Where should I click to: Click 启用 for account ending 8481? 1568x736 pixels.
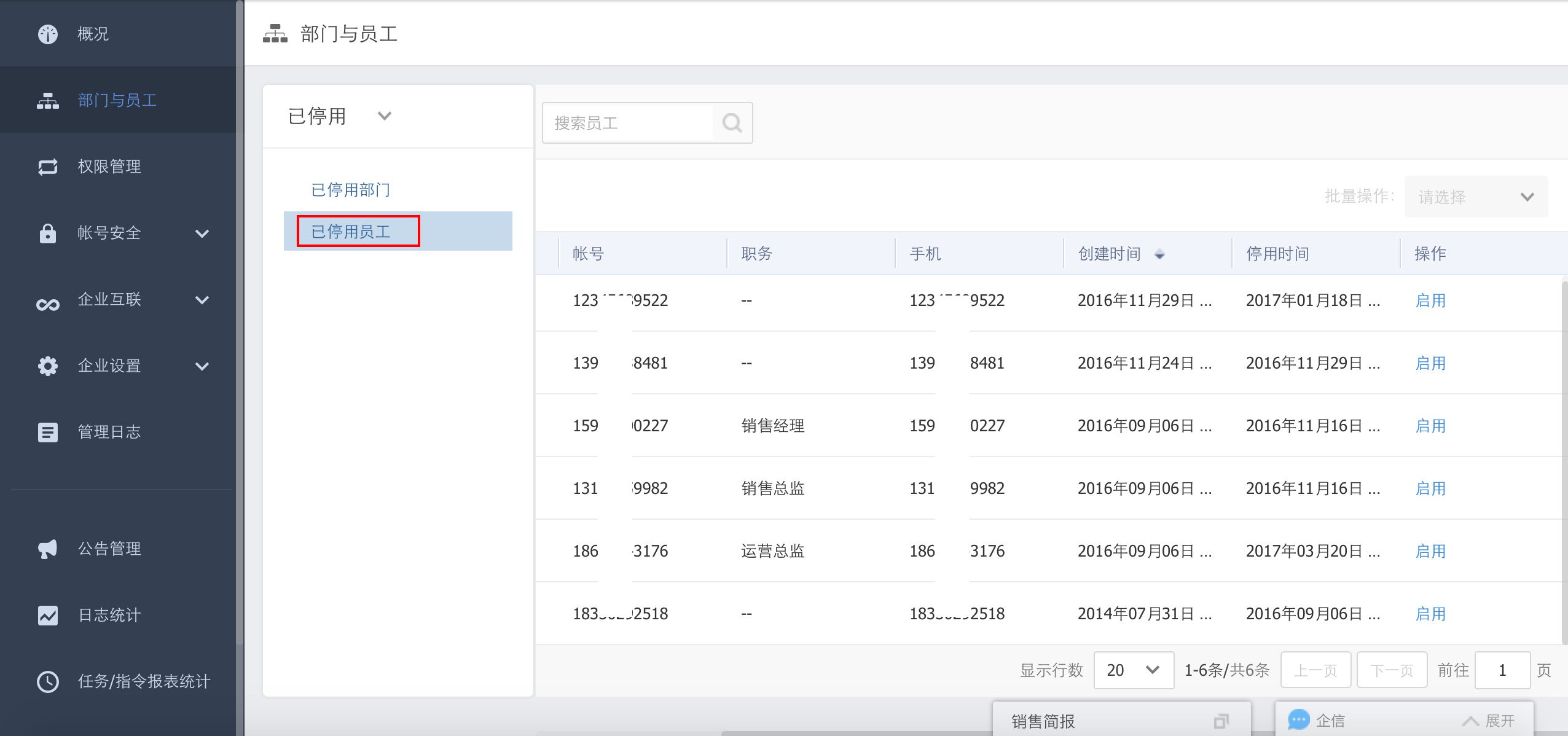1430,363
